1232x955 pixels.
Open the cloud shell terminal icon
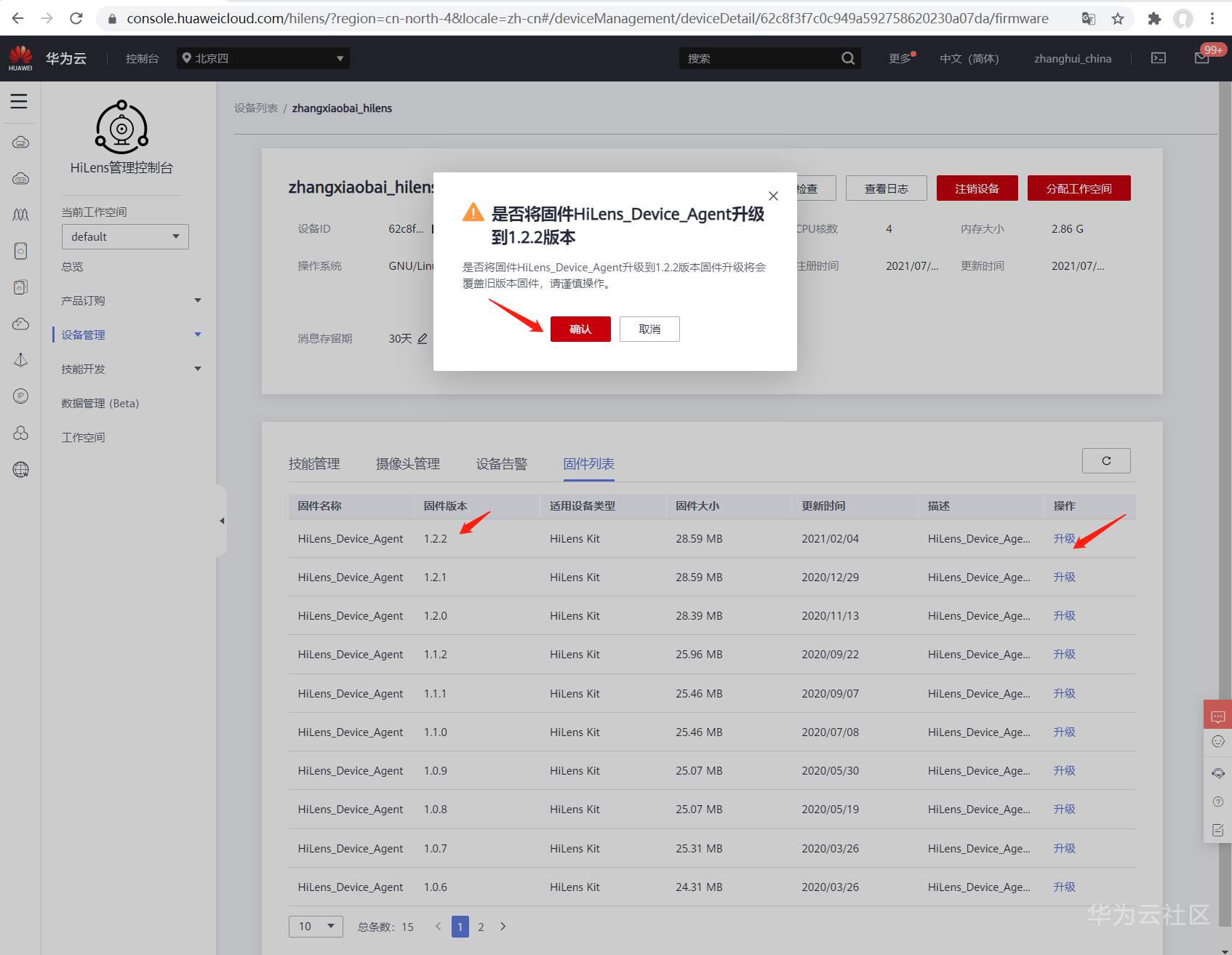pyautogui.click(x=1159, y=58)
